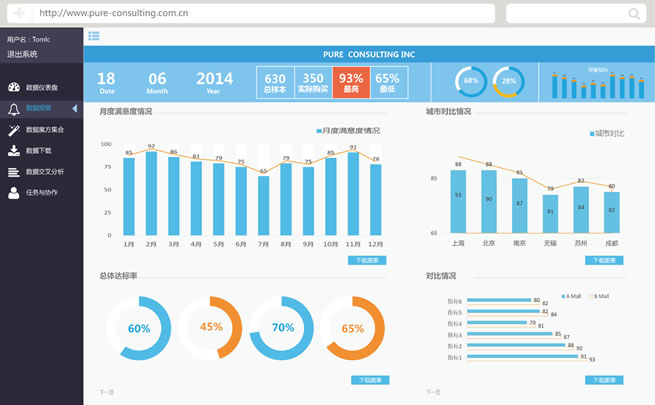Click the bell alert icon in sidebar

pos(14,108)
